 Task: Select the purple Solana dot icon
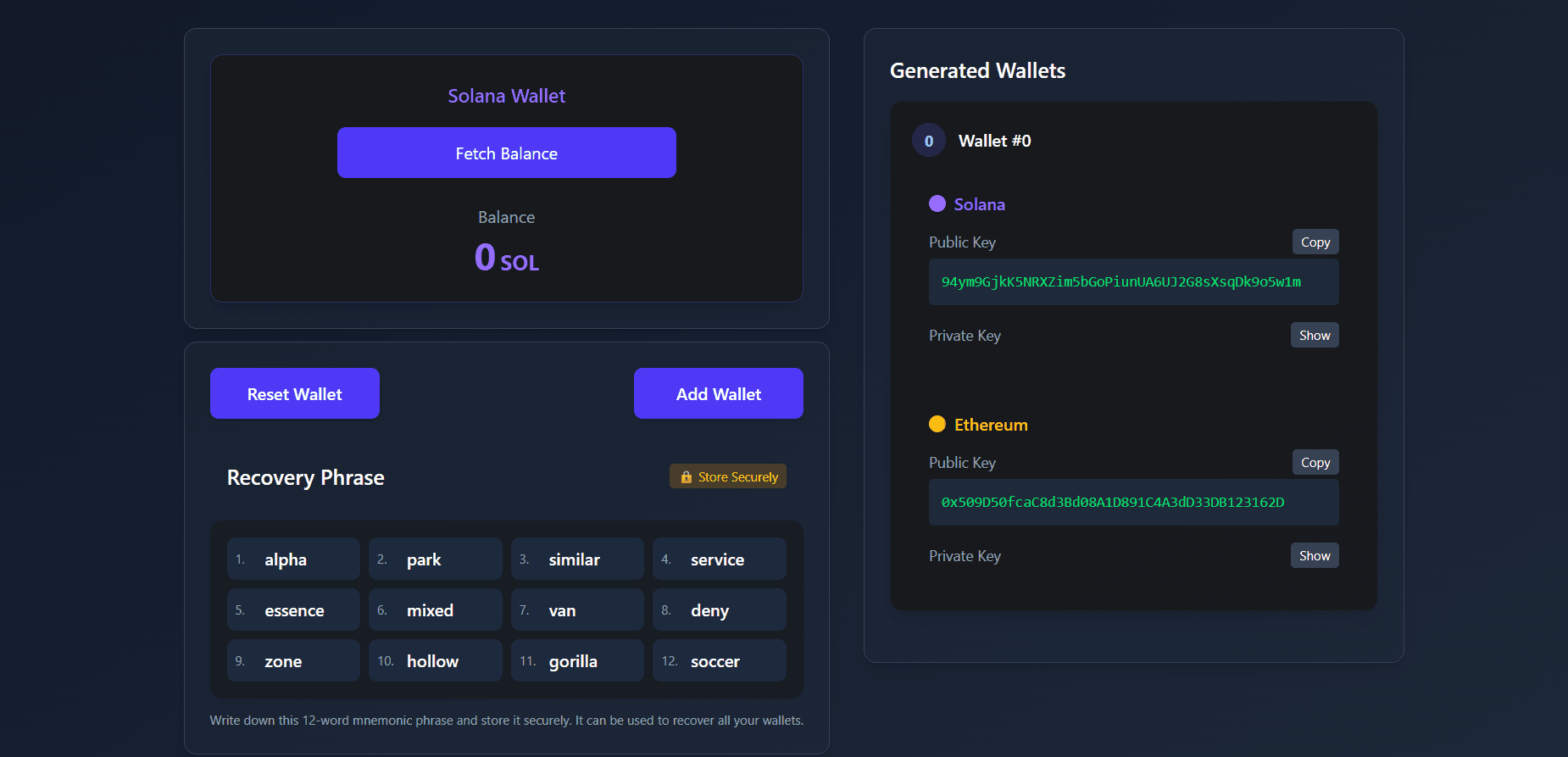click(x=937, y=203)
